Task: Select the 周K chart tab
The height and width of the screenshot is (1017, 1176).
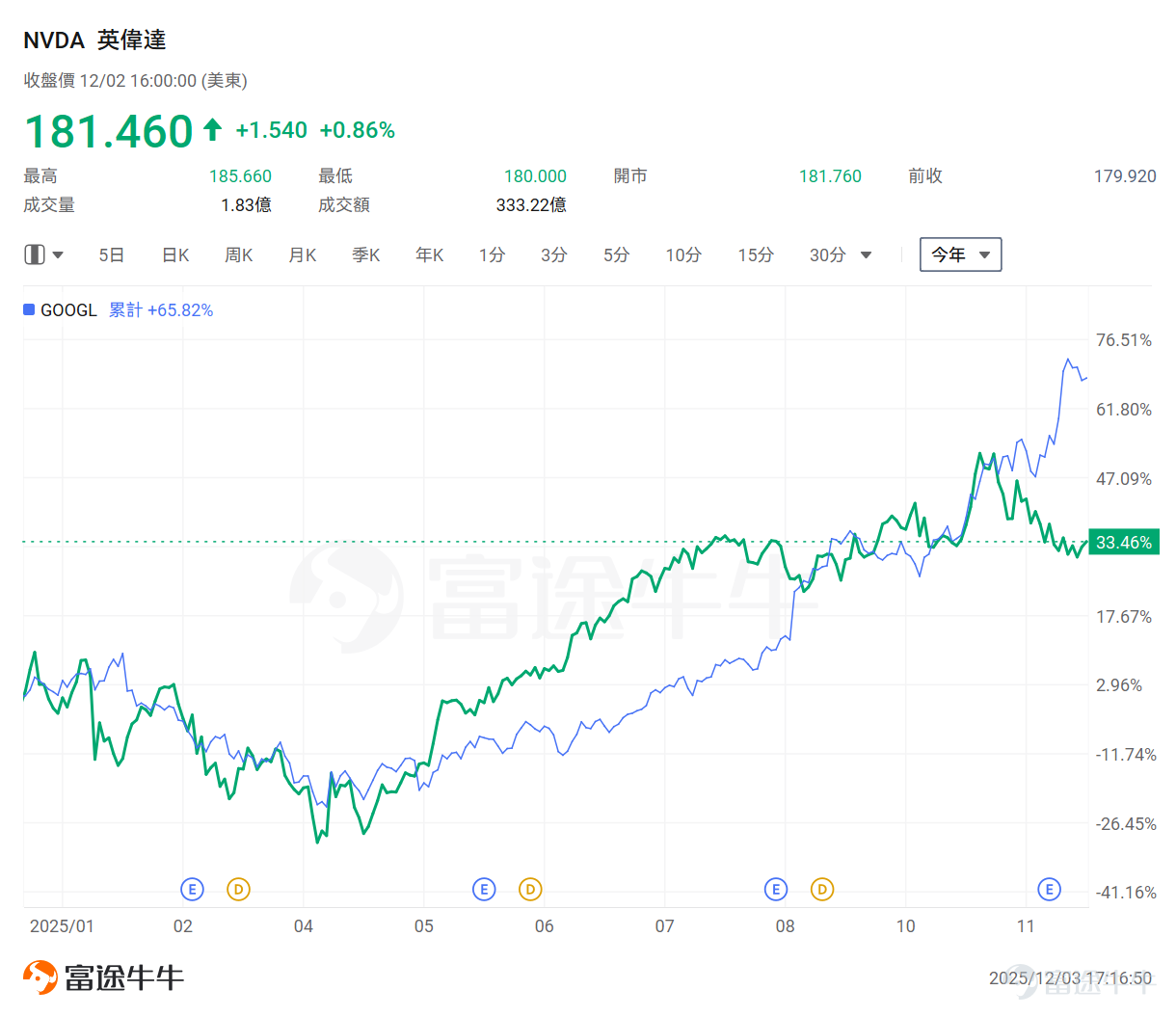Action: click(239, 254)
